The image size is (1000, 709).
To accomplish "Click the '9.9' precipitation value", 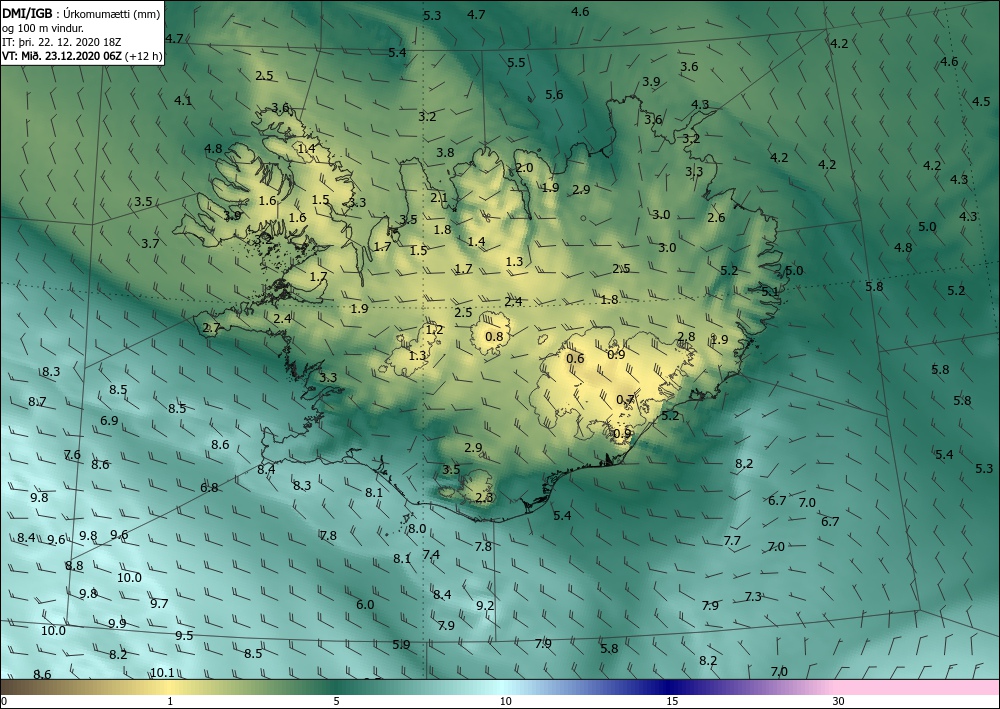I will pyautogui.click(x=117, y=624).
